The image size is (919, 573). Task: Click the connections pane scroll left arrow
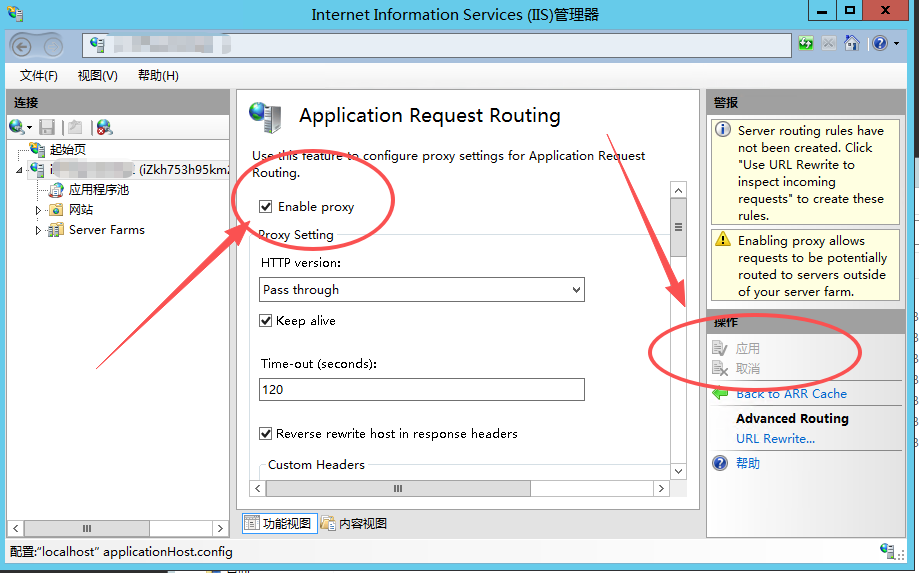point(16,528)
